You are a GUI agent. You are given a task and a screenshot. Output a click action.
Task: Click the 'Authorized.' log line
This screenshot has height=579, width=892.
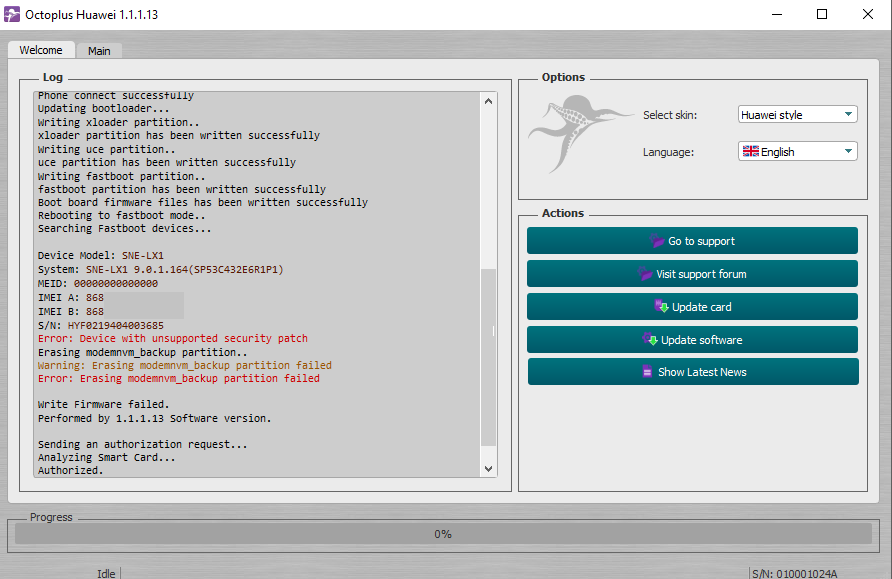coord(71,470)
